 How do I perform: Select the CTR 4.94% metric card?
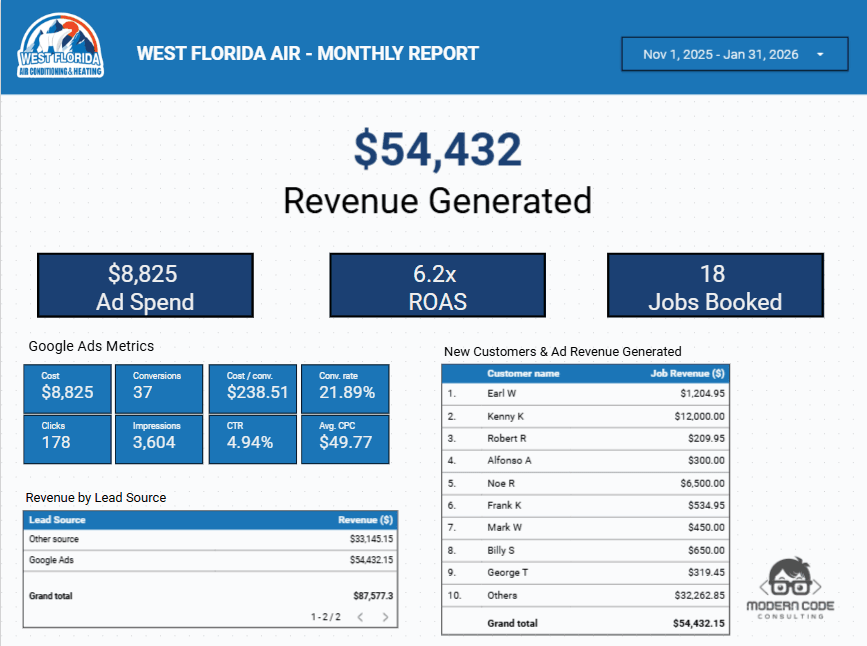pyautogui.click(x=252, y=439)
